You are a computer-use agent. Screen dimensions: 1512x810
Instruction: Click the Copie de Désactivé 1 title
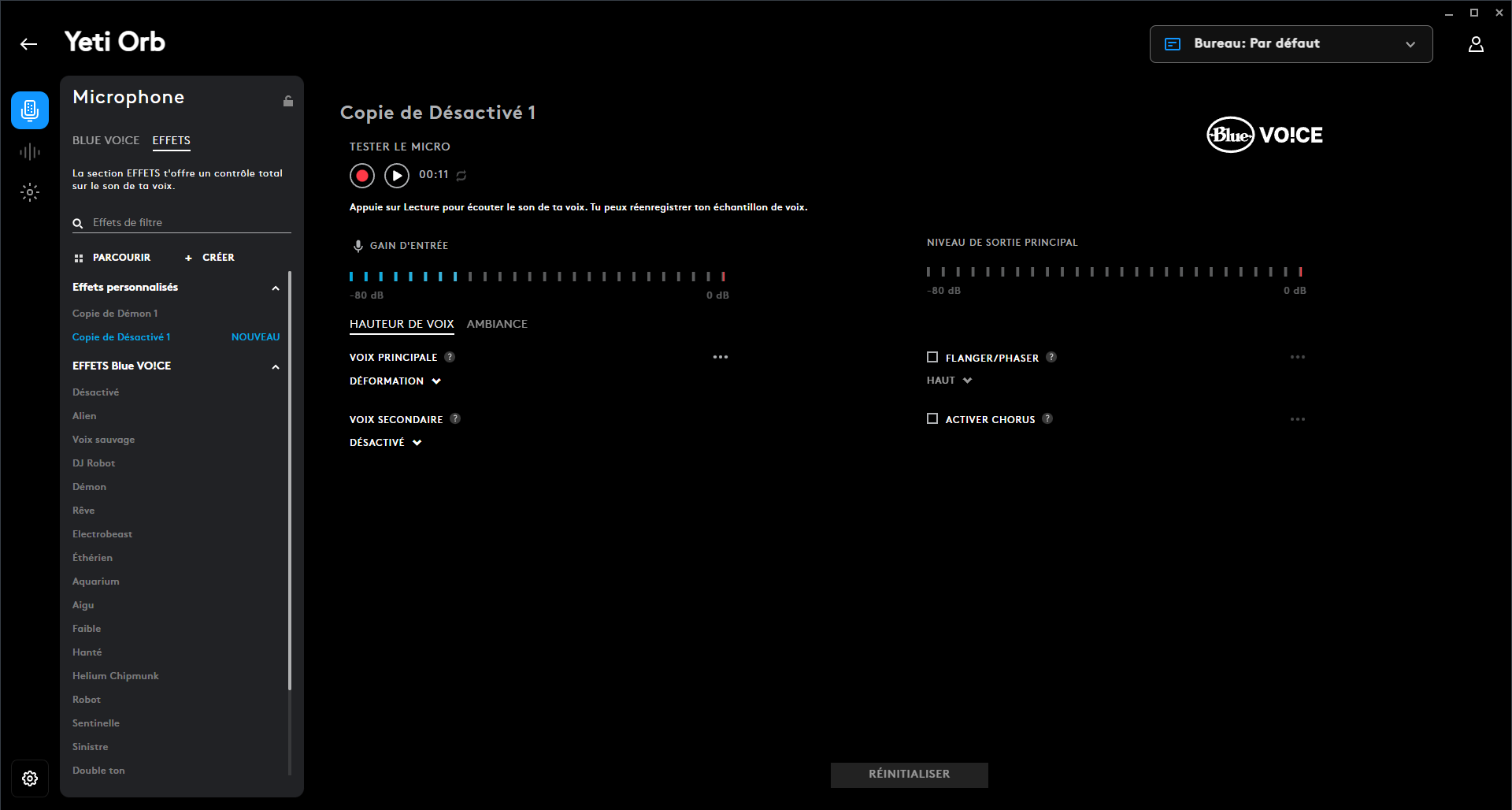pos(438,113)
